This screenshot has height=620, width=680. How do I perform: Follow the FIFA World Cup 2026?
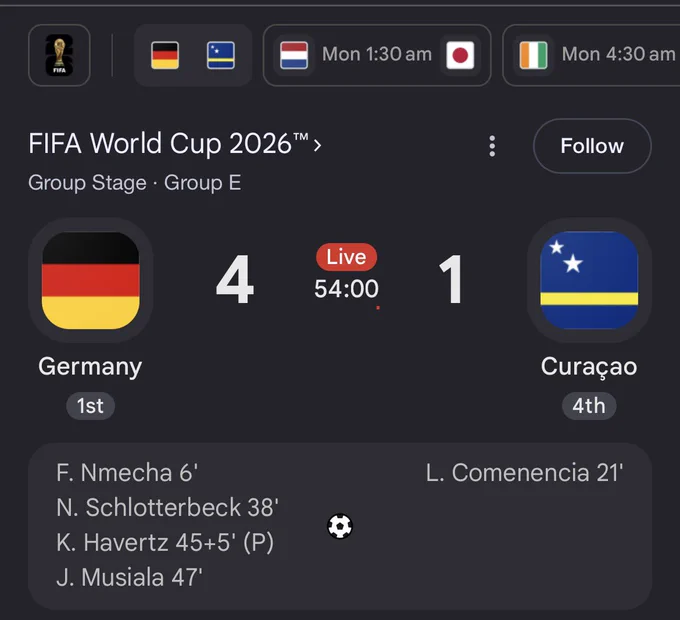592,146
